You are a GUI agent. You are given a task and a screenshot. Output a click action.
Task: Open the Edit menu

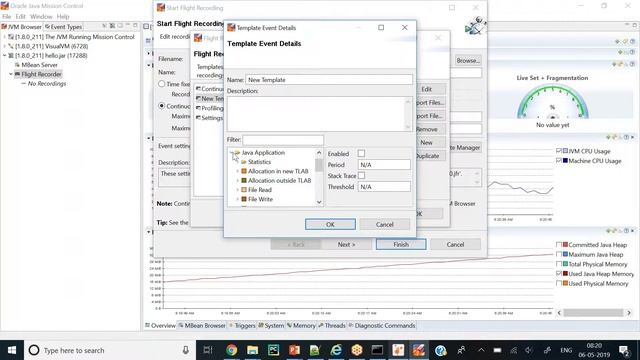(x=20, y=17)
